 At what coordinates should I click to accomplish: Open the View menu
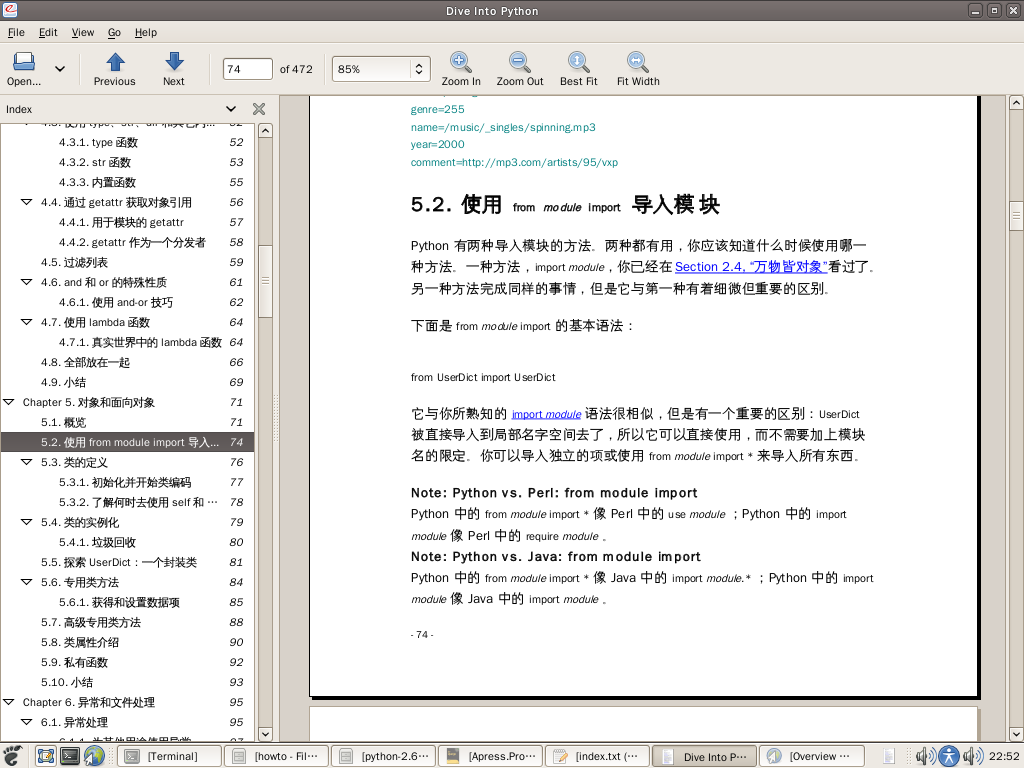click(x=83, y=32)
